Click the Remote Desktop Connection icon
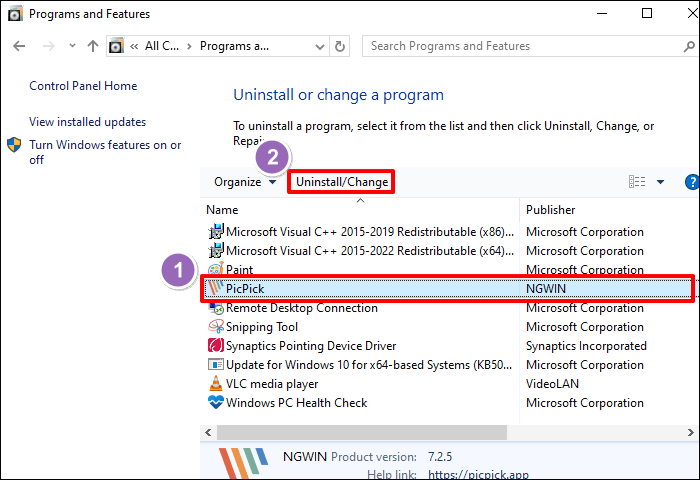Screen dimensions: 700x480 coord(215,308)
